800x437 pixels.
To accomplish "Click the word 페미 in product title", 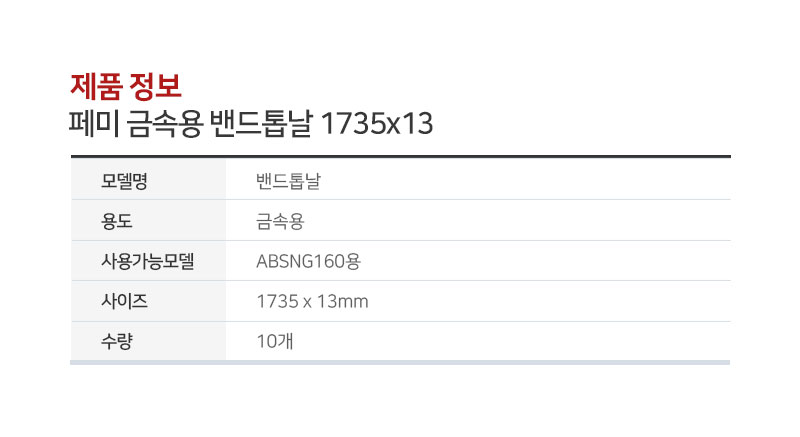I will click(94, 124).
